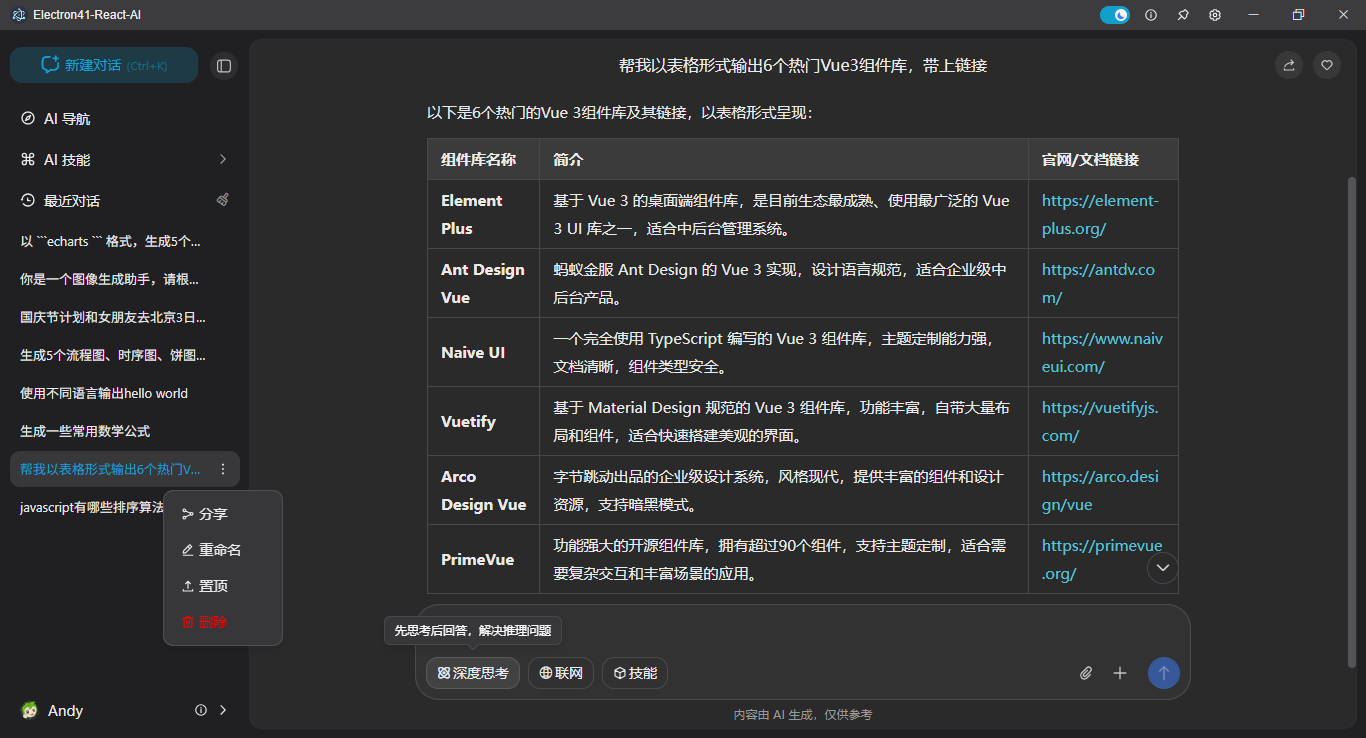Open the https://arco.design/vue link
The height and width of the screenshot is (738, 1366).
(1100, 490)
